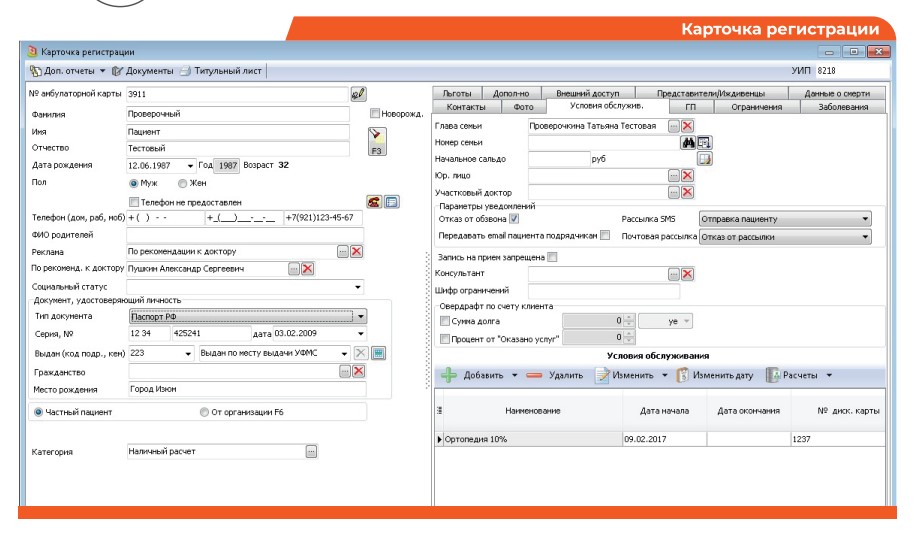
Task: Open the Тип документа dropdown arrow
Action: click(361, 316)
